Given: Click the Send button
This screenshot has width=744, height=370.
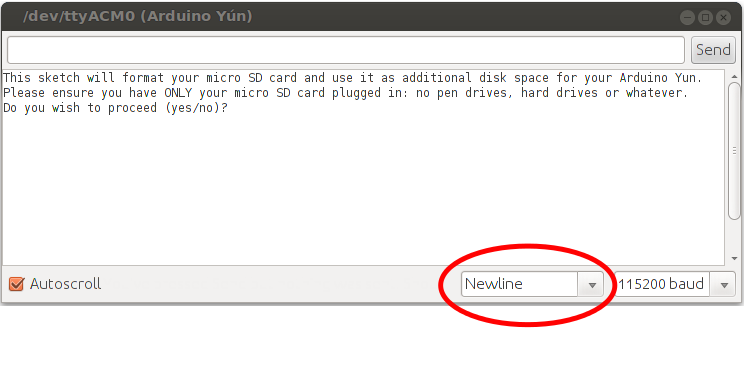Looking at the screenshot, I should coord(713,50).
